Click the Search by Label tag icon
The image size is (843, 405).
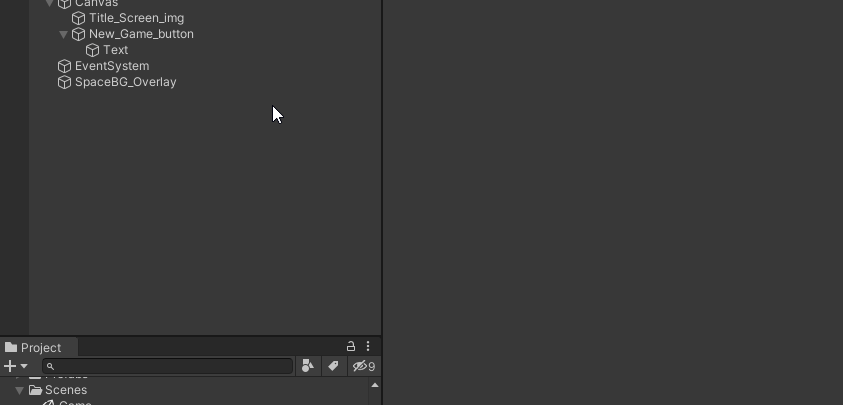click(333, 366)
